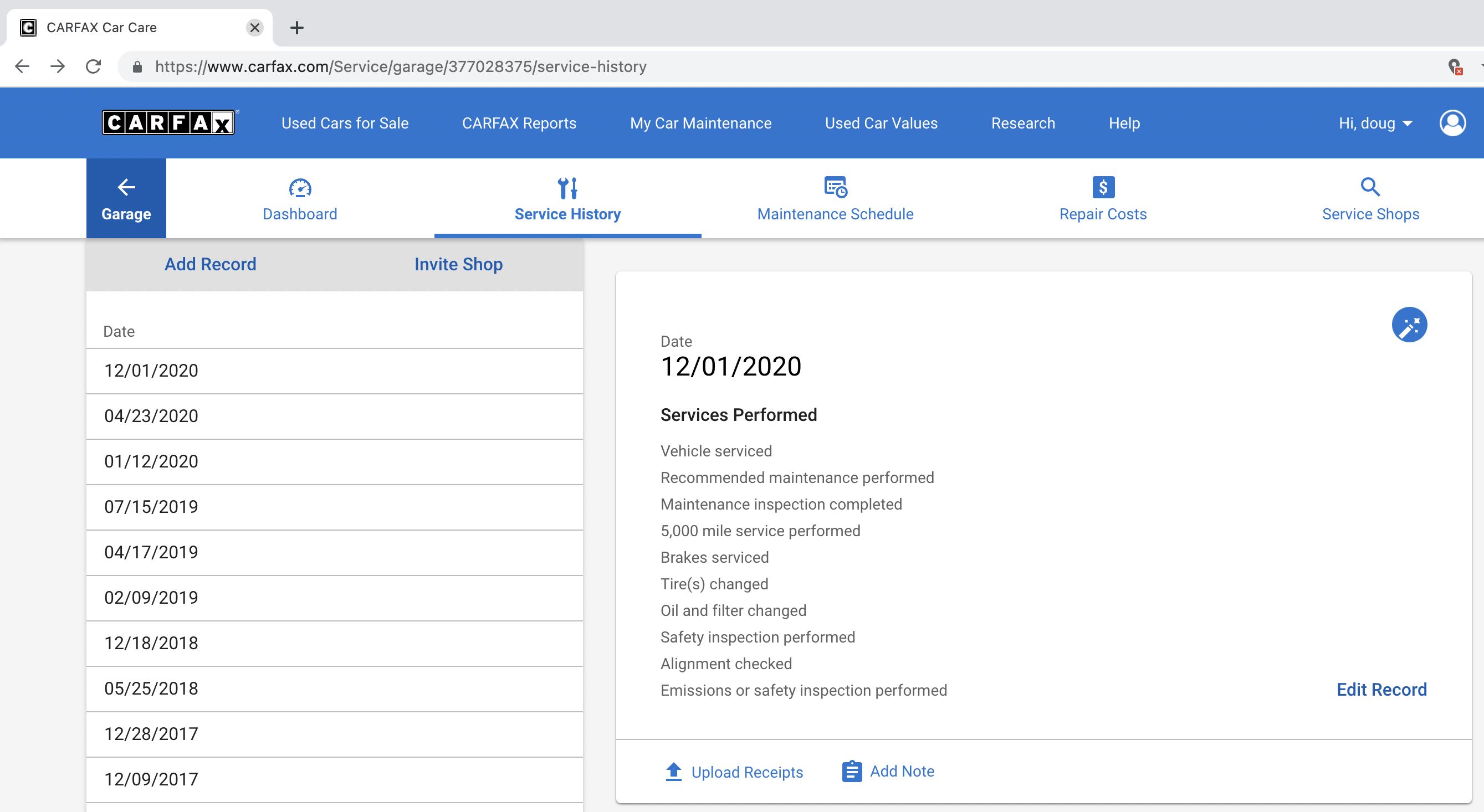The width and height of the screenshot is (1484, 812).
Task: Select the Service History tab label
Action: point(567,214)
